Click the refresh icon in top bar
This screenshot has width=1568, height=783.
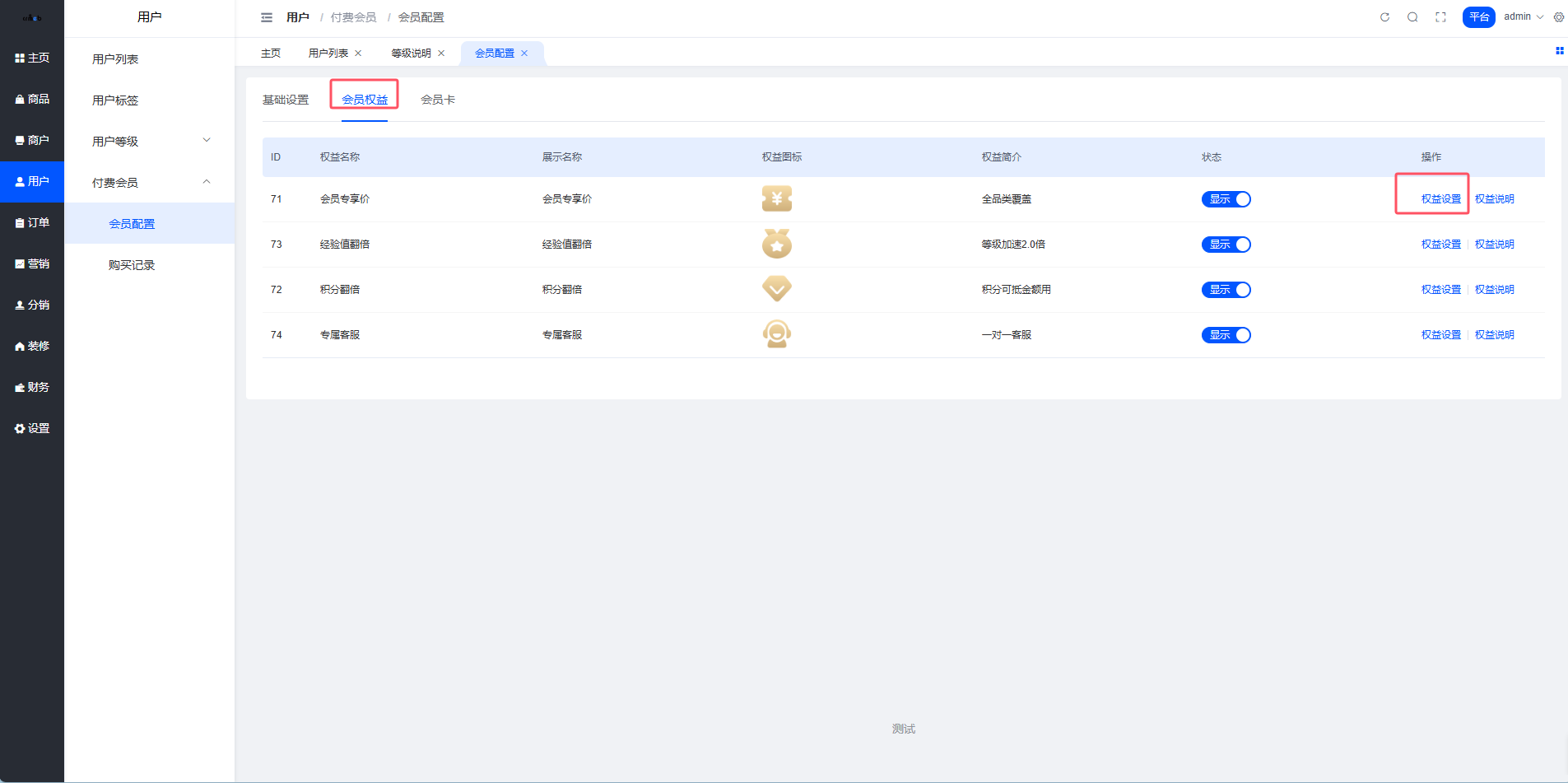click(x=1384, y=17)
